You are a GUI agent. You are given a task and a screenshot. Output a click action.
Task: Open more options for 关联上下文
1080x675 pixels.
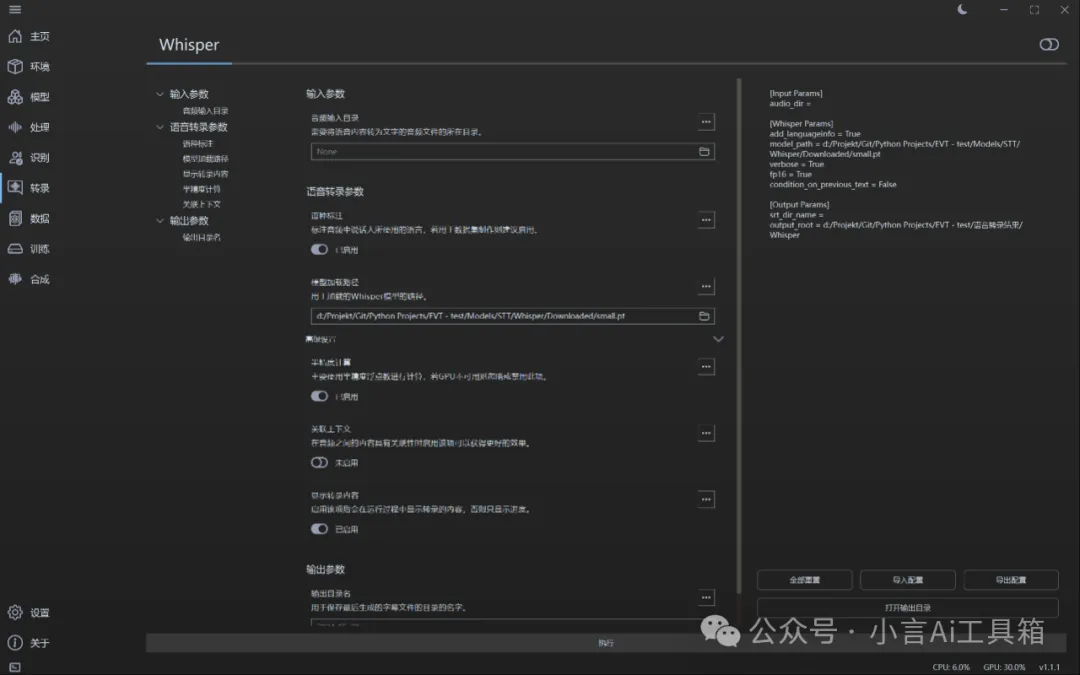coord(706,433)
